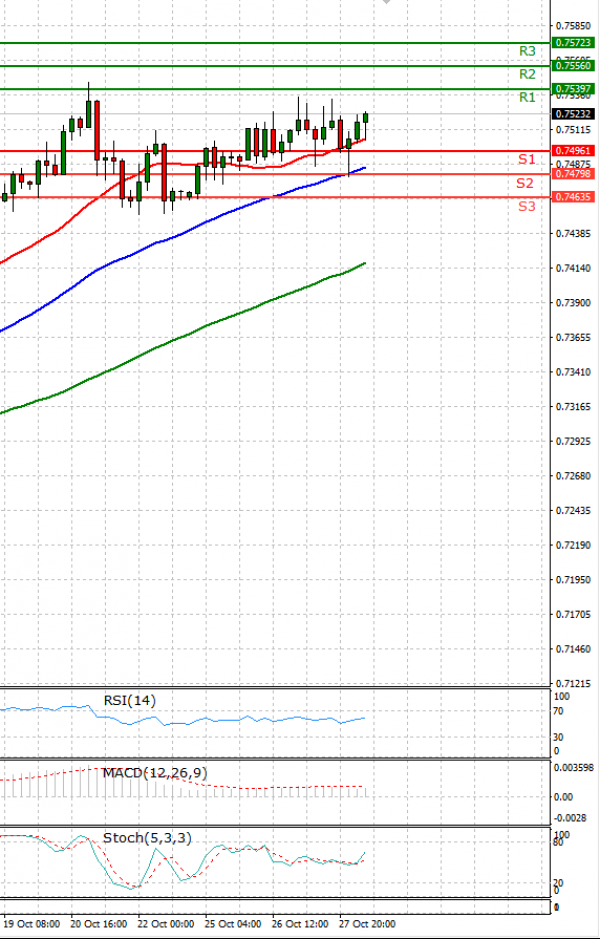600x939 pixels.
Task: Click the 19 Oct 08:00 time label
Action: pos(32,924)
